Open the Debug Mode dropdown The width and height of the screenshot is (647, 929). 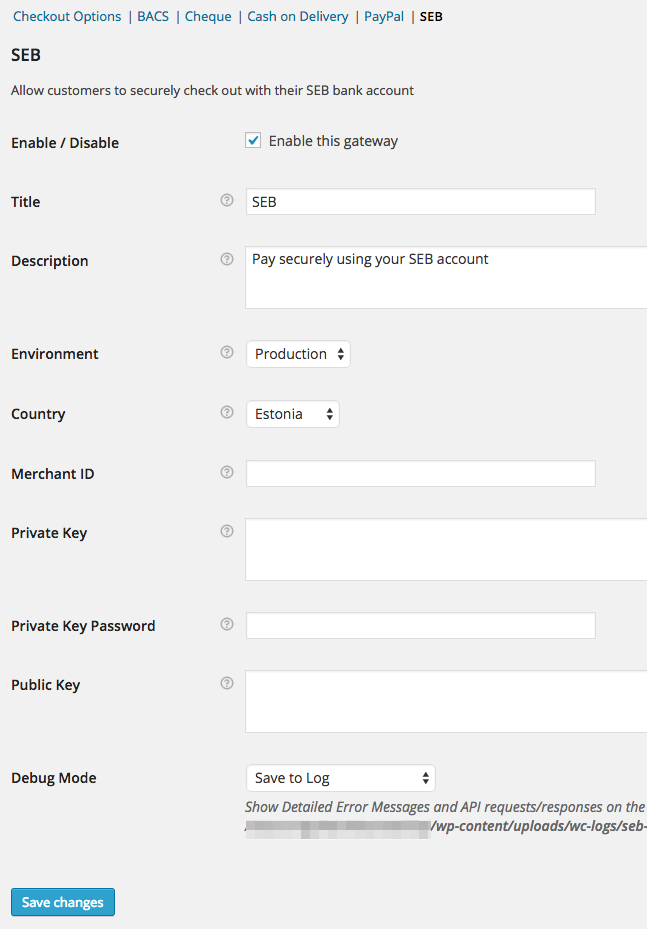(340, 777)
